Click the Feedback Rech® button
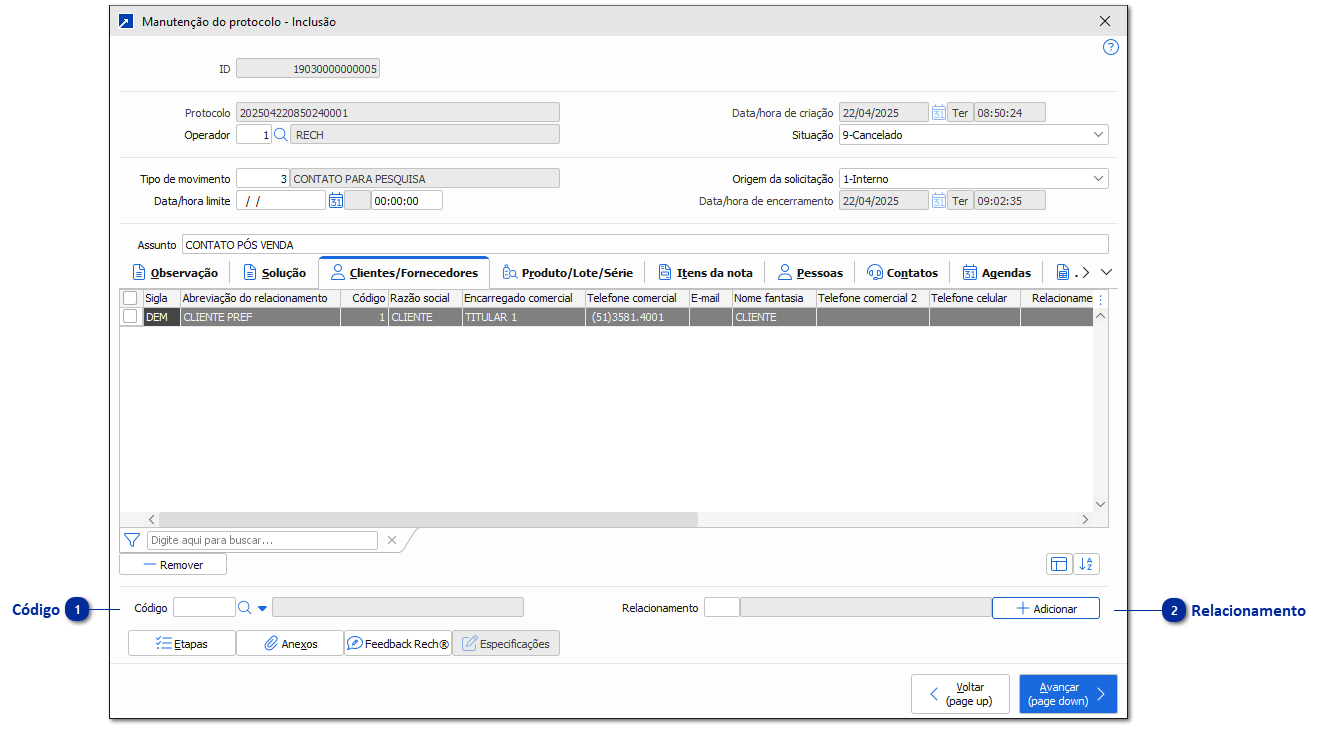 (x=398, y=643)
